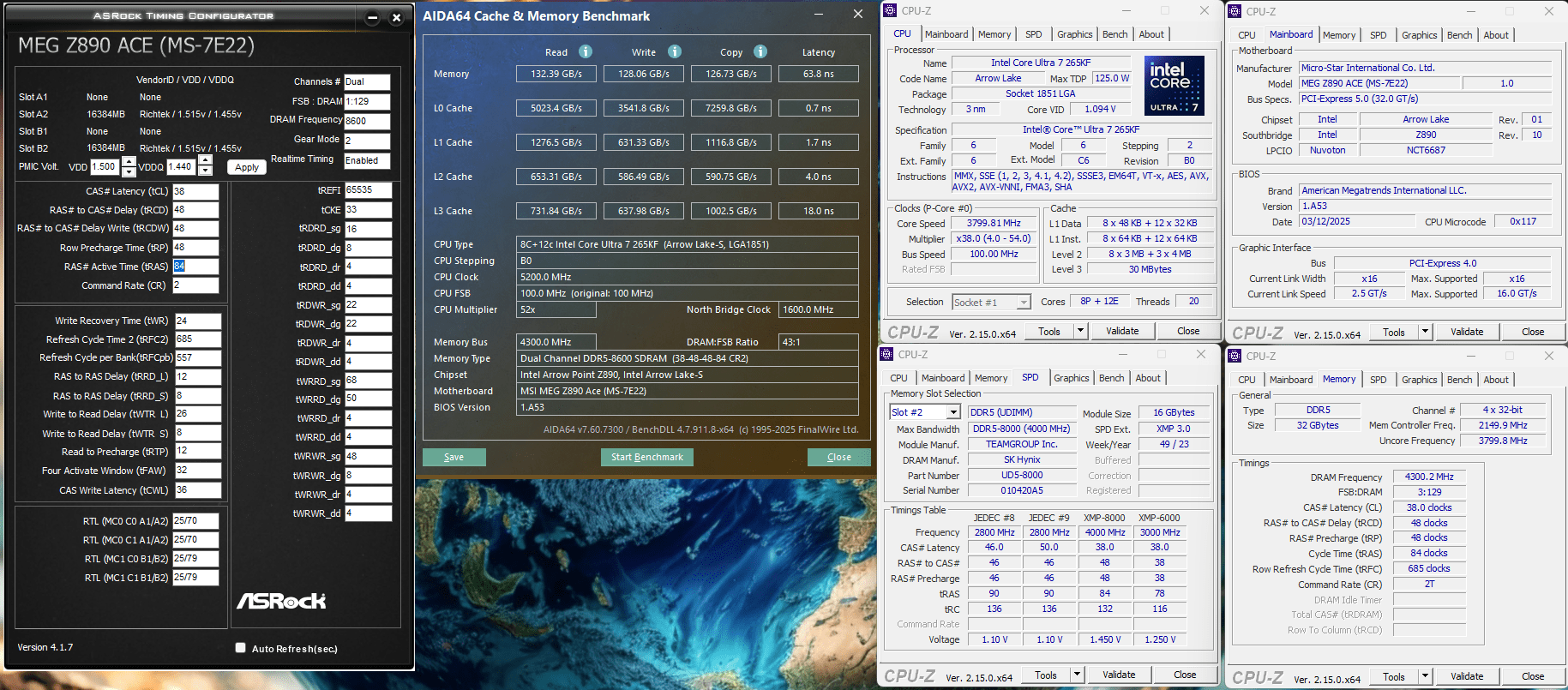The image size is (1568, 690).
Task: Click Part Number UD5-8000 in SPD window
Action: tap(1022, 475)
